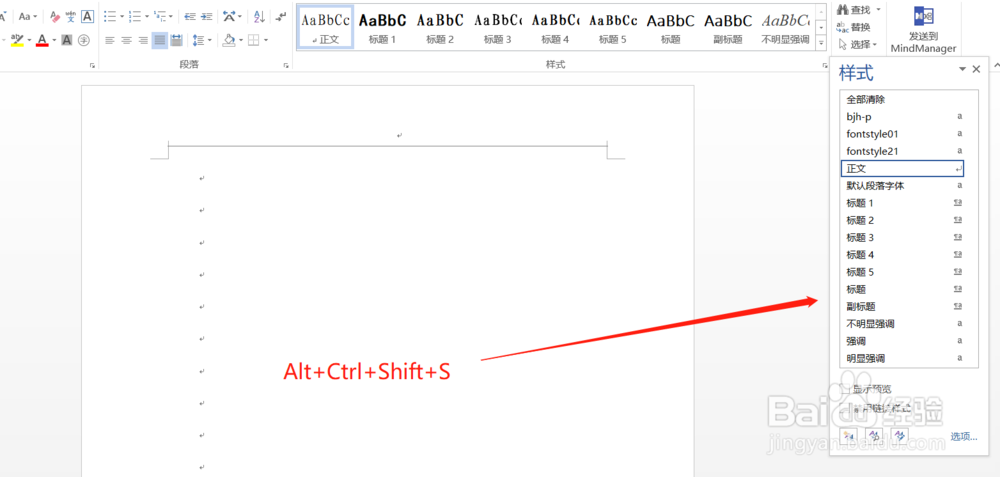Apply Character Border icon
The width and height of the screenshot is (1000, 477).
coord(87,17)
